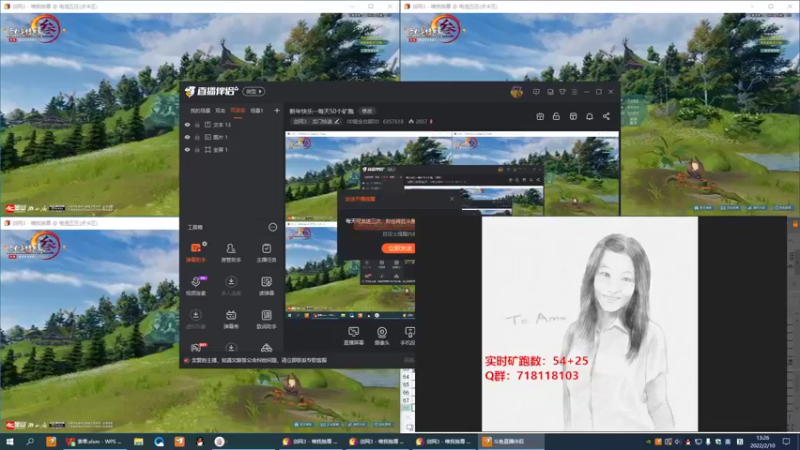Add 摄像头 camera source
The width and height of the screenshot is (800, 450).
pyautogui.click(x=382, y=336)
